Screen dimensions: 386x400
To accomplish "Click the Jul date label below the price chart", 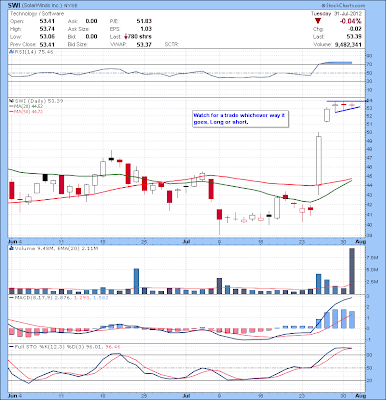I will pos(186,241).
